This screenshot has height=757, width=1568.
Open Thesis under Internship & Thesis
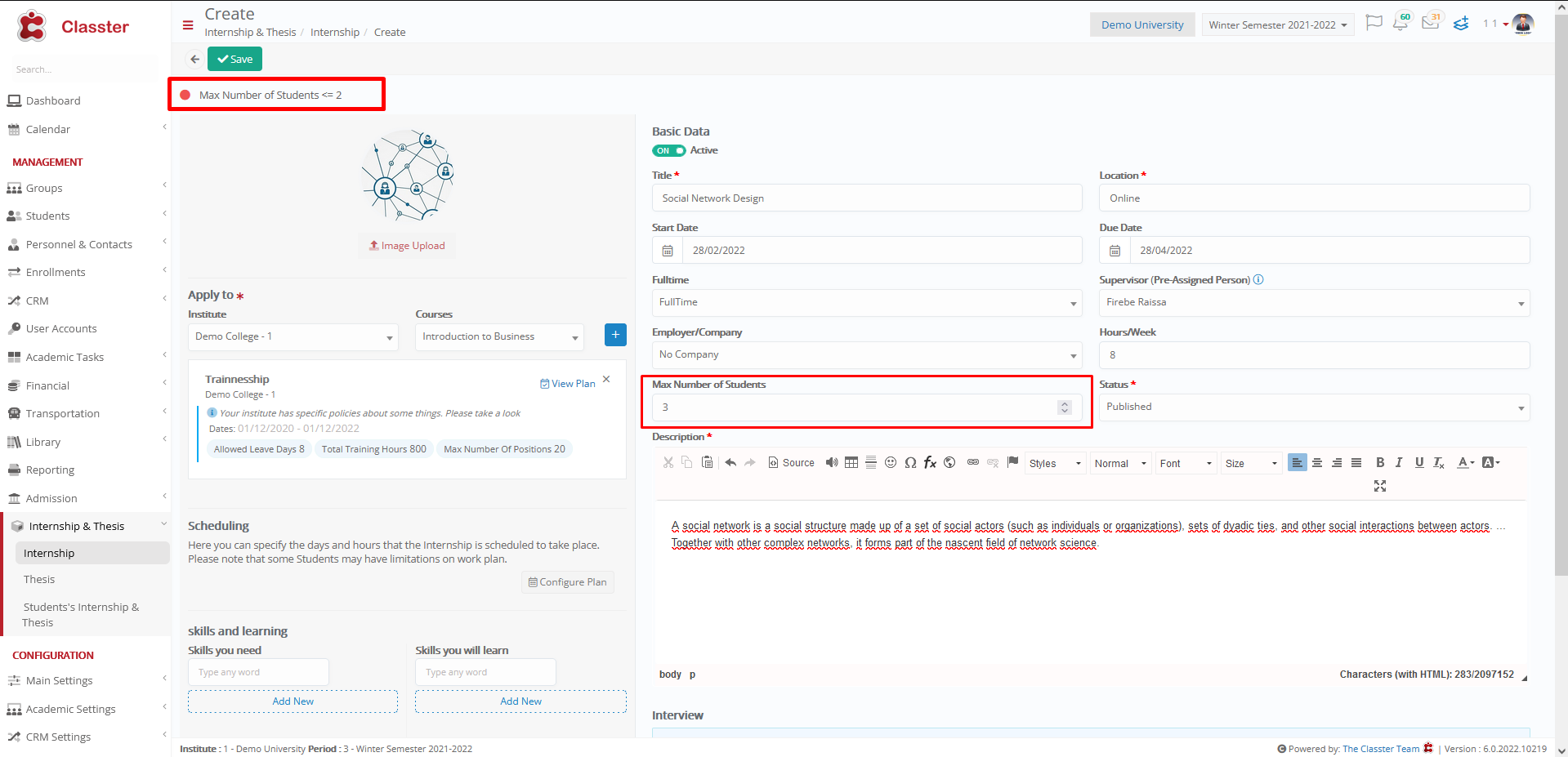[x=39, y=579]
